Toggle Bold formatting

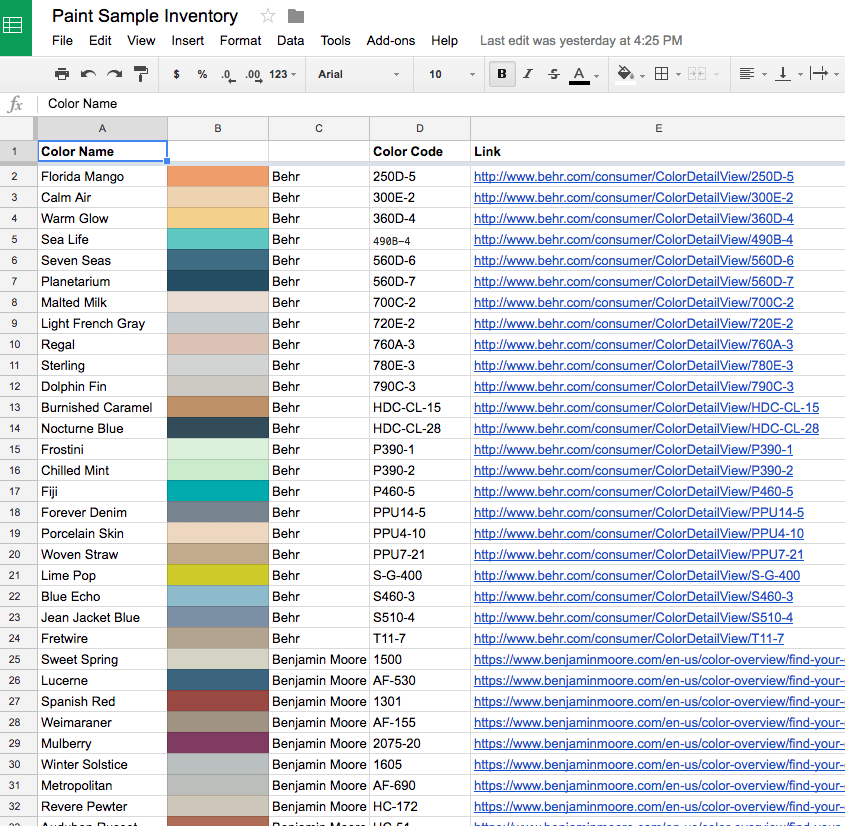[x=502, y=74]
